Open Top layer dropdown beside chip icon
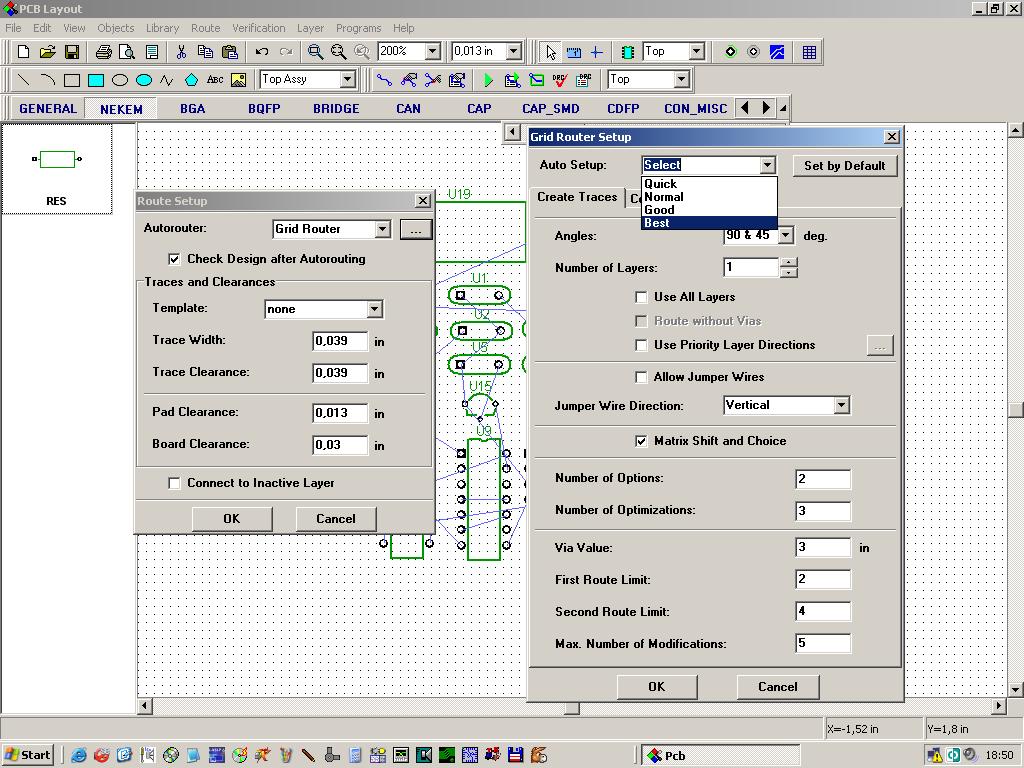The width and height of the screenshot is (1024, 768). [696, 51]
